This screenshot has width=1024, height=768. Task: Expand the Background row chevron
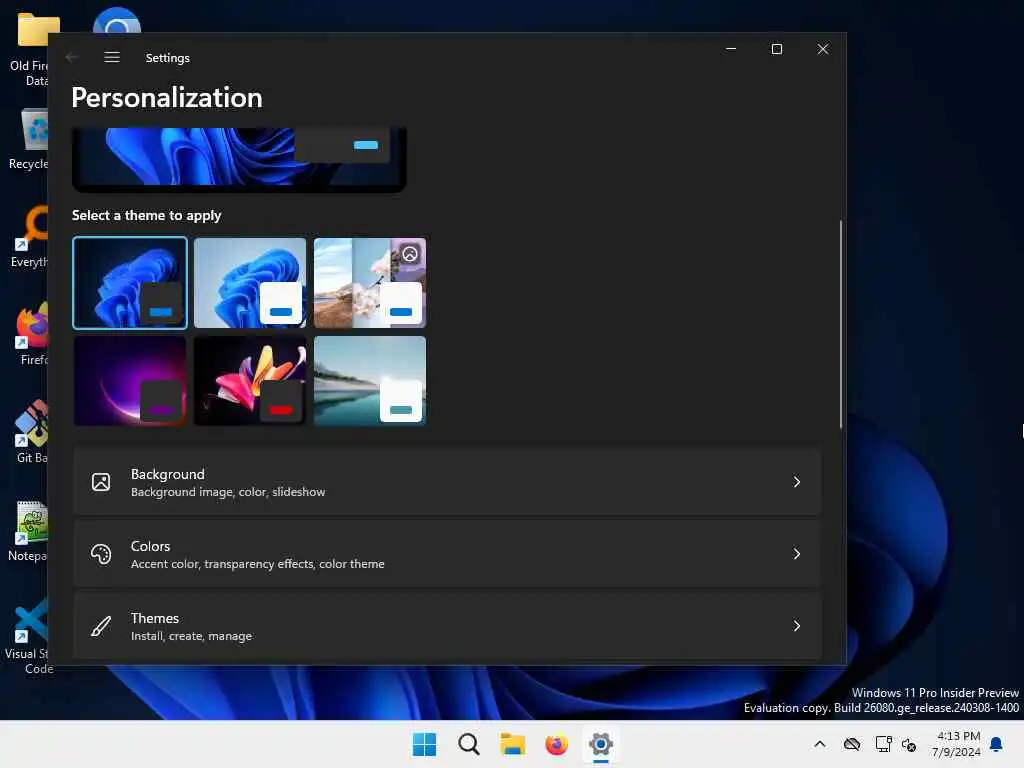tap(797, 482)
